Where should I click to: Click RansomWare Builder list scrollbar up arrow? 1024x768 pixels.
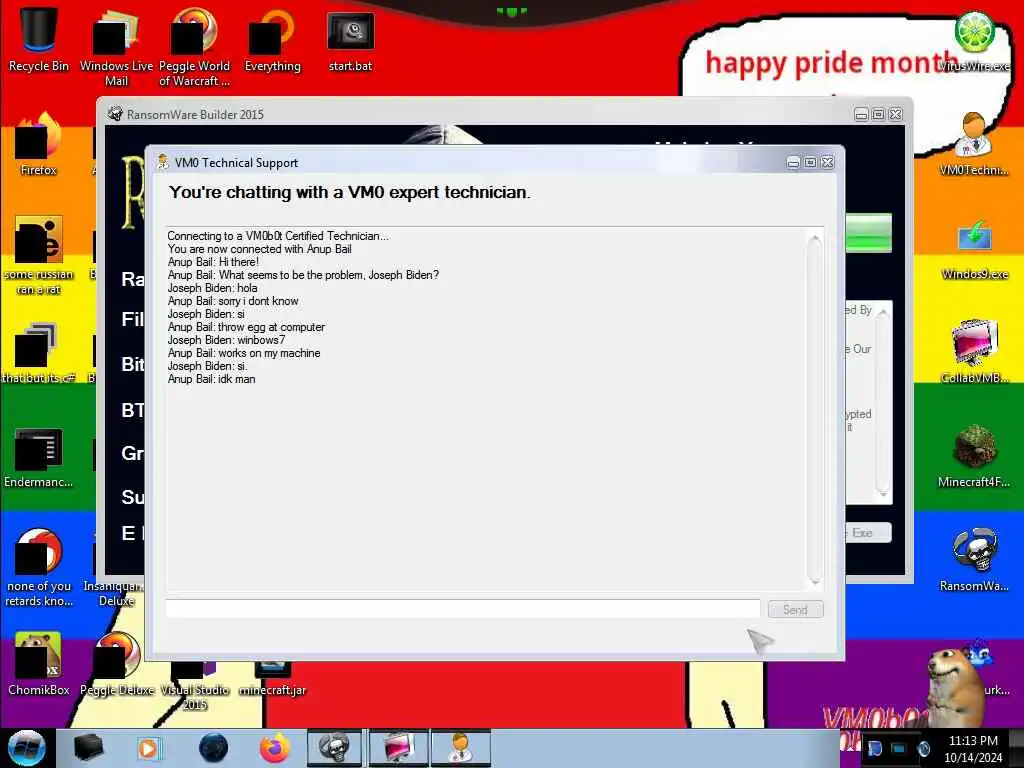(x=883, y=313)
